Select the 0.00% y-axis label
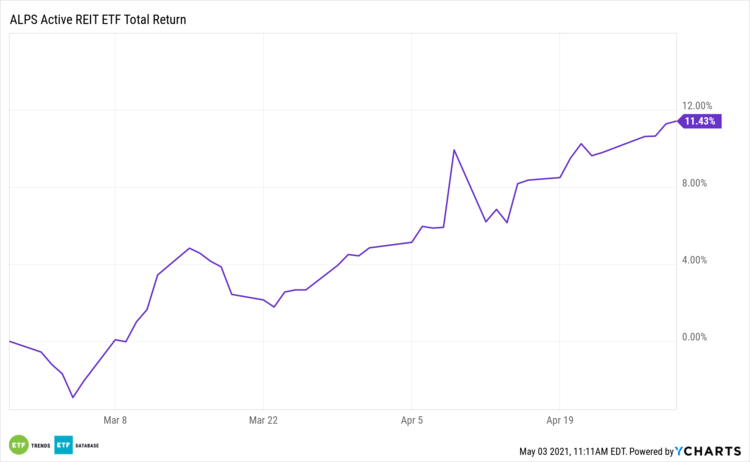 point(696,339)
